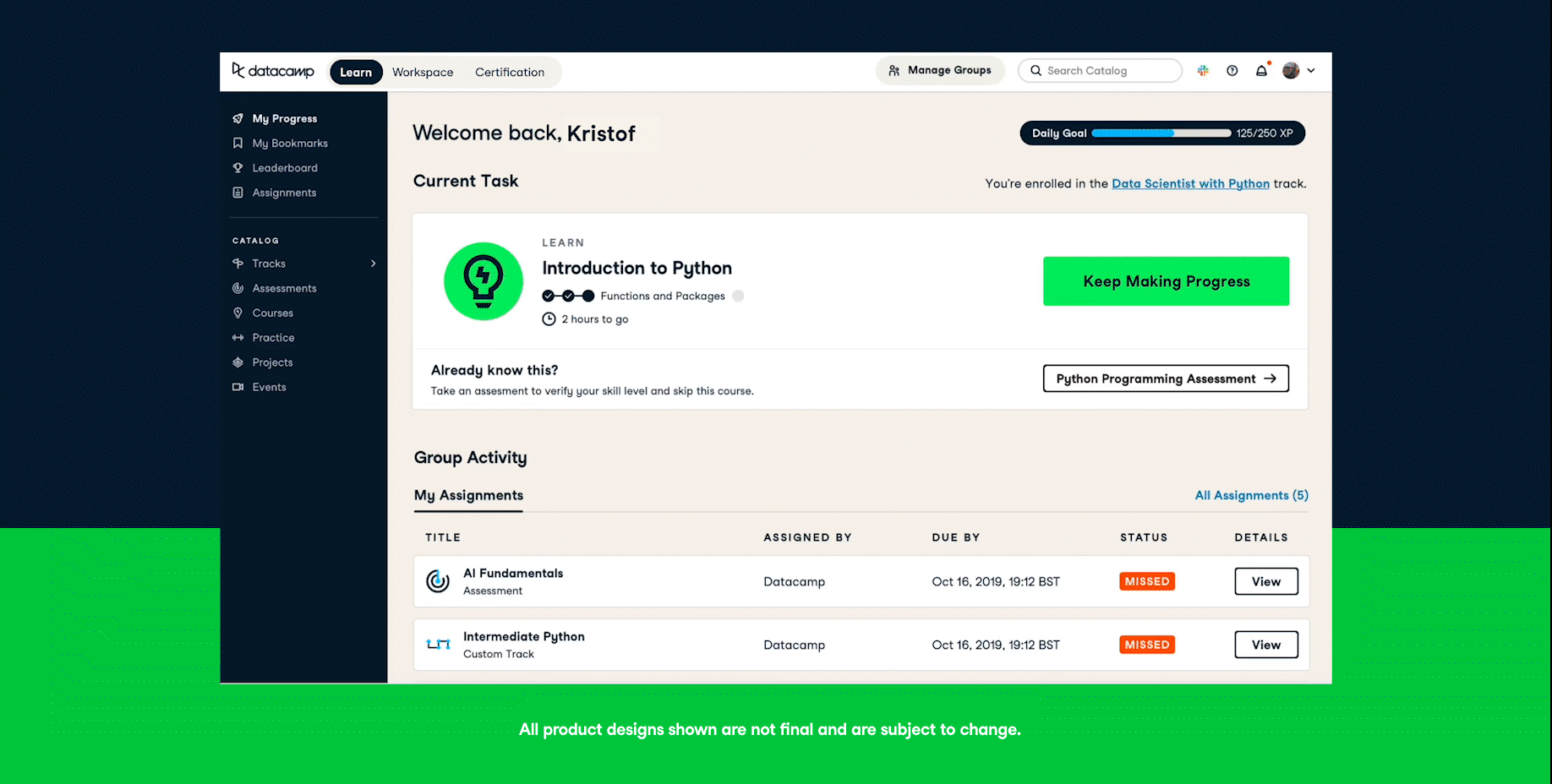Screen dimensions: 1552x784
Task: Click the Tracks signpost icon
Action: click(238, 264)
